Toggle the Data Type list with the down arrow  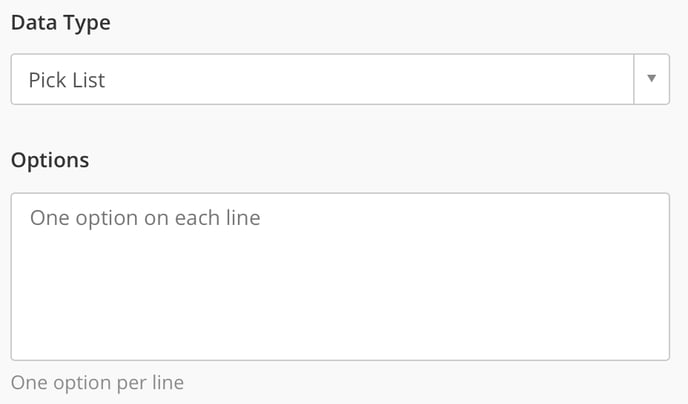[651, 79]
